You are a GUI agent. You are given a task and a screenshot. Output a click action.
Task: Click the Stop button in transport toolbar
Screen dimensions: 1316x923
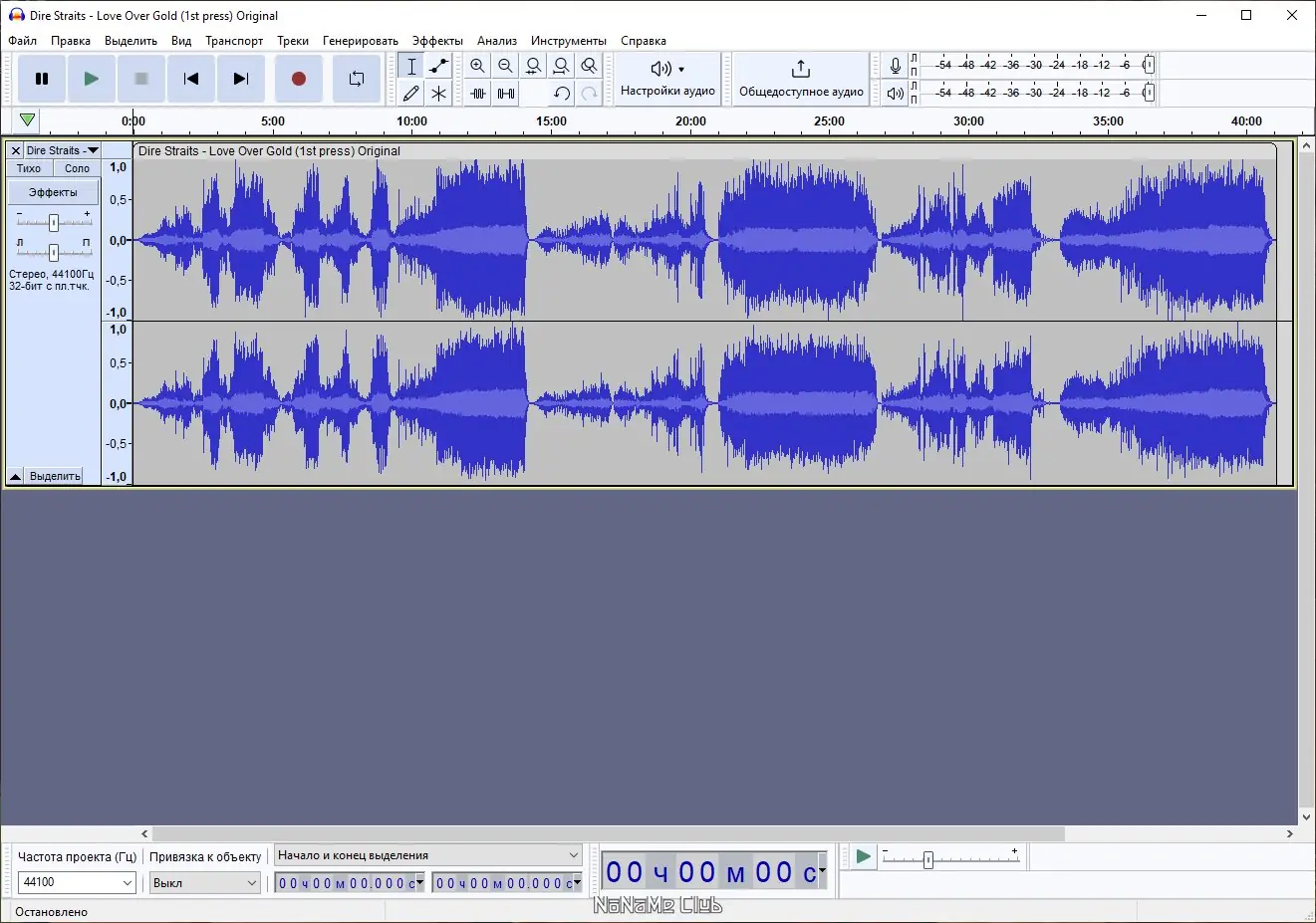(141, 79)
